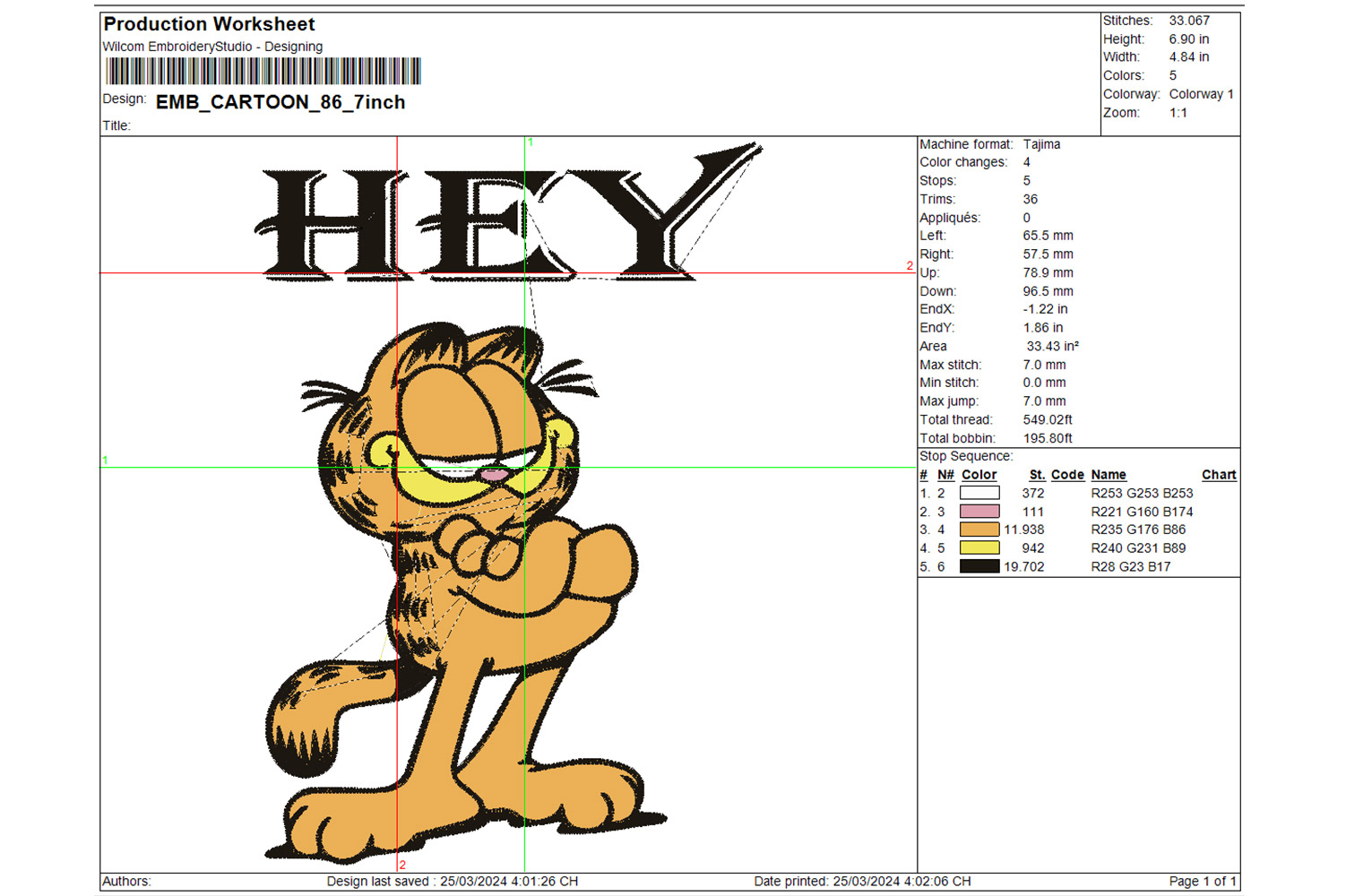The height and width of the screenshot is (896, 1346).
Task: Click the Chart column header
Action: (1219, 475)
